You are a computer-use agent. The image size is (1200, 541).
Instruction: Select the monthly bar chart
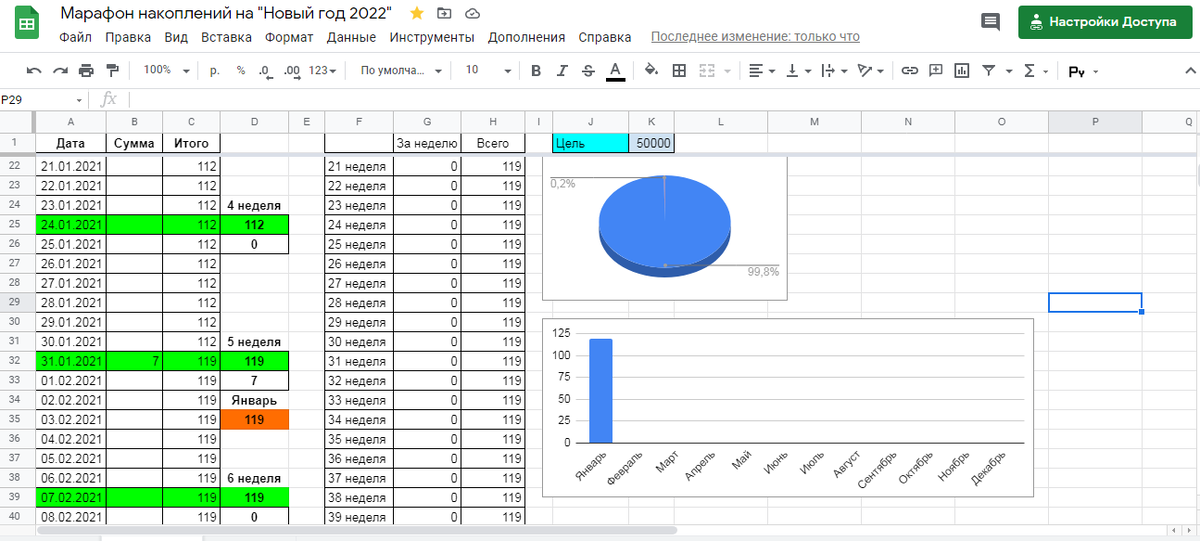pyautogui.click(x=788, y=406)
